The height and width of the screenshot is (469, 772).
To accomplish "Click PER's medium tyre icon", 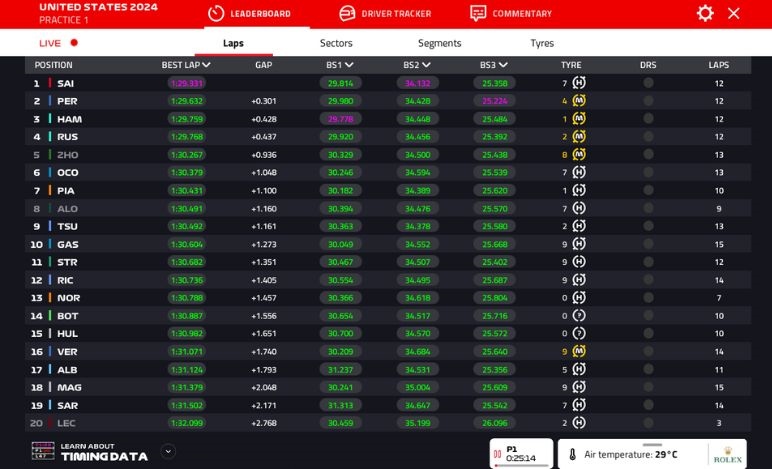I will 578,101.
